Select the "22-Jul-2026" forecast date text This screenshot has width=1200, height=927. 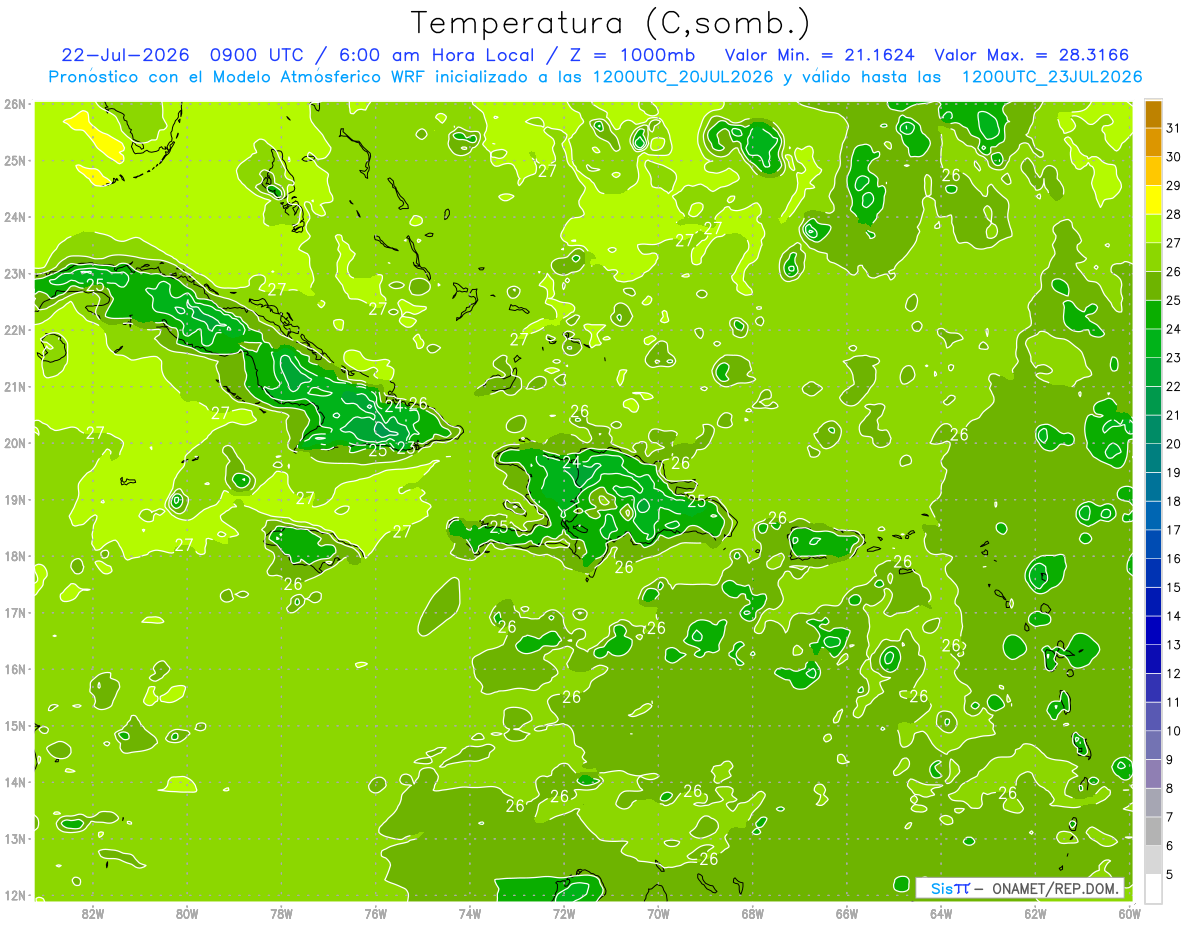pos(125,55)
